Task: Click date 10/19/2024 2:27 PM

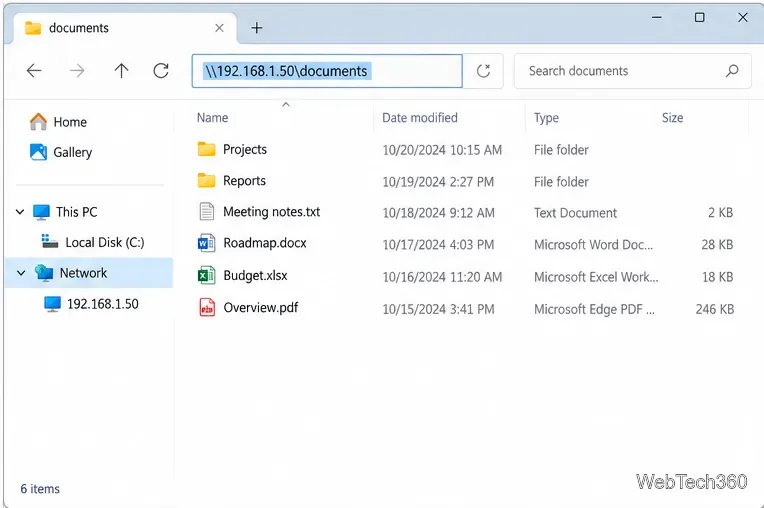Action: click(x=438, y=182)
